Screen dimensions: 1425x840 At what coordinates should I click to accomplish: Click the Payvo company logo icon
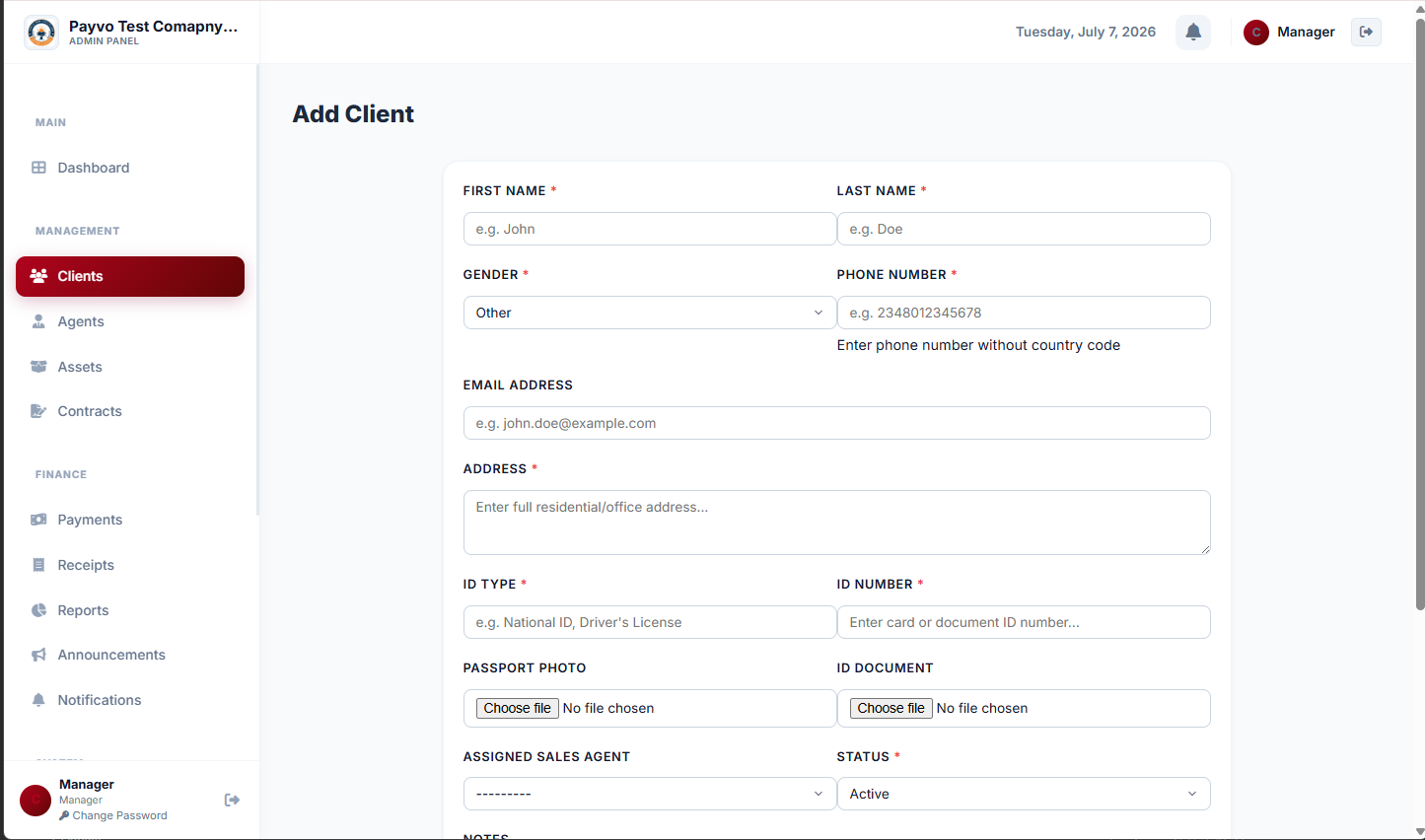pyautogui.click(x=41, y=33)
